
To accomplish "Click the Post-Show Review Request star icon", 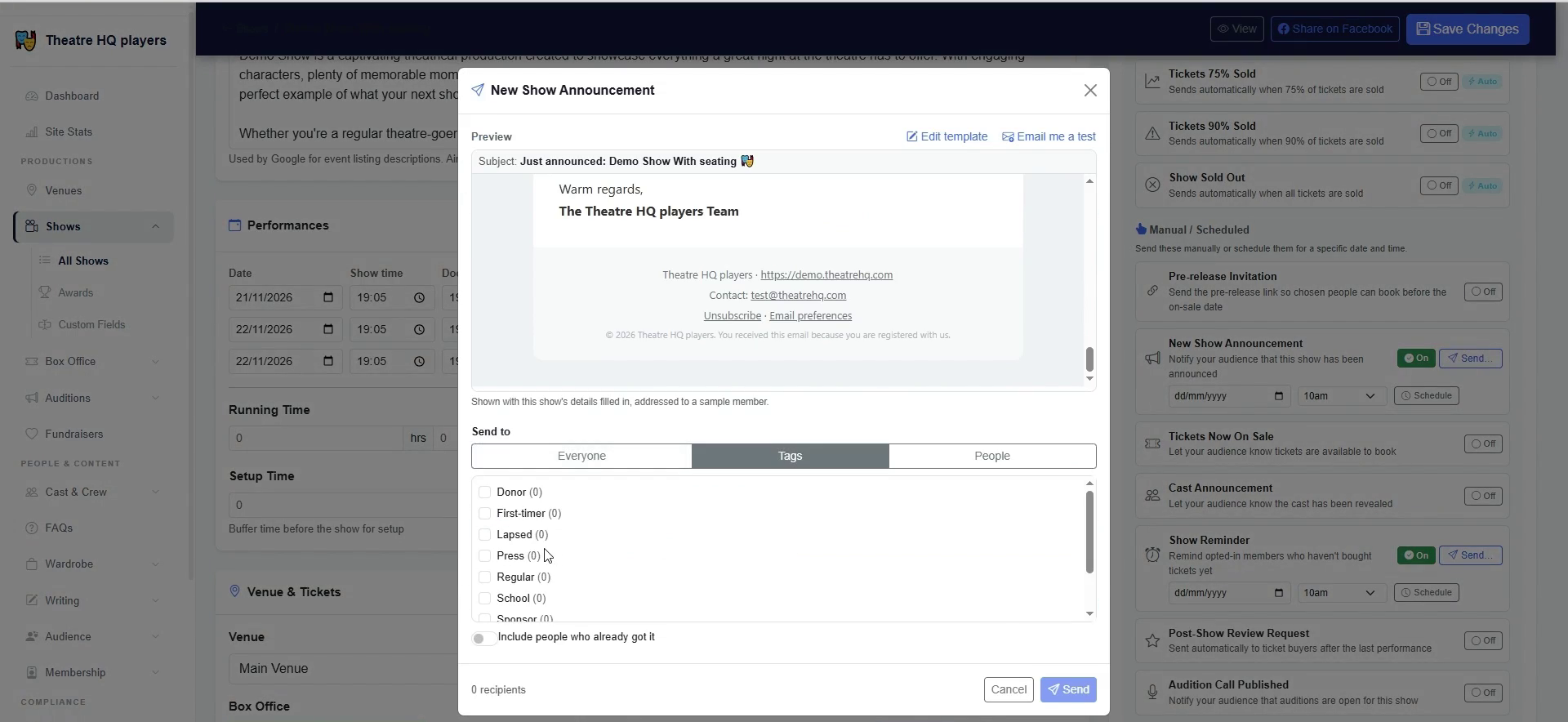I will (1152, 640).
